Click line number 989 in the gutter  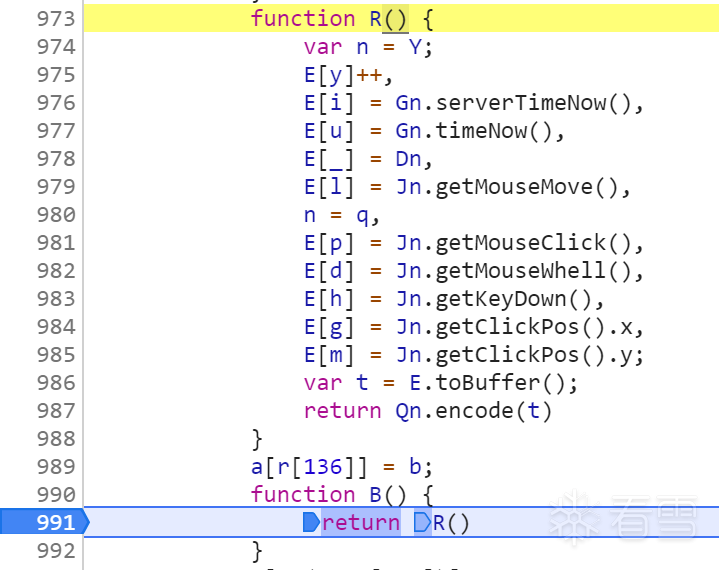click(56, 467)
